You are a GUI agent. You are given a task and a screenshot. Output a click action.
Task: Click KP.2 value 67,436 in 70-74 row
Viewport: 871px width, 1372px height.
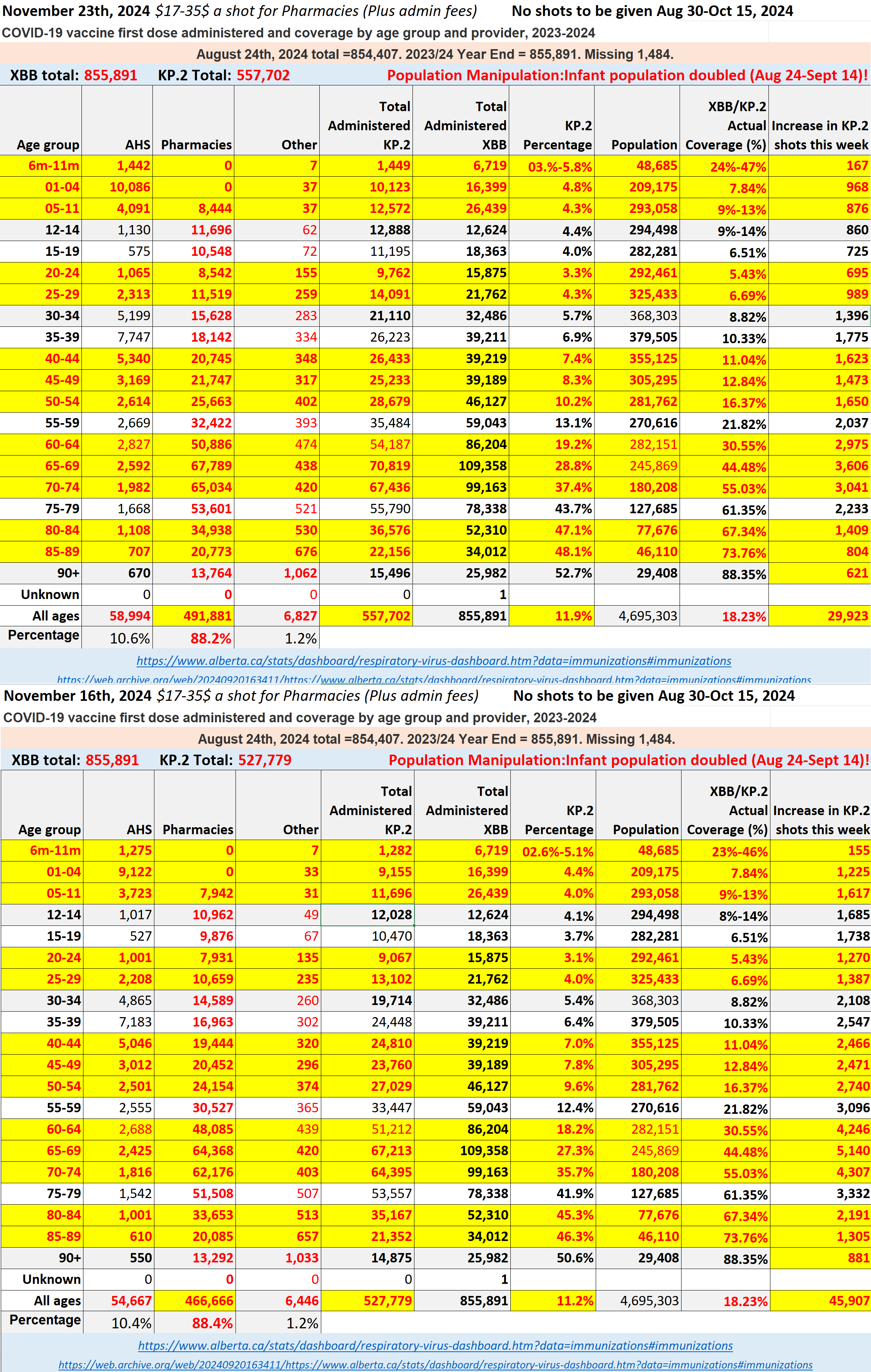click(366, 488)
